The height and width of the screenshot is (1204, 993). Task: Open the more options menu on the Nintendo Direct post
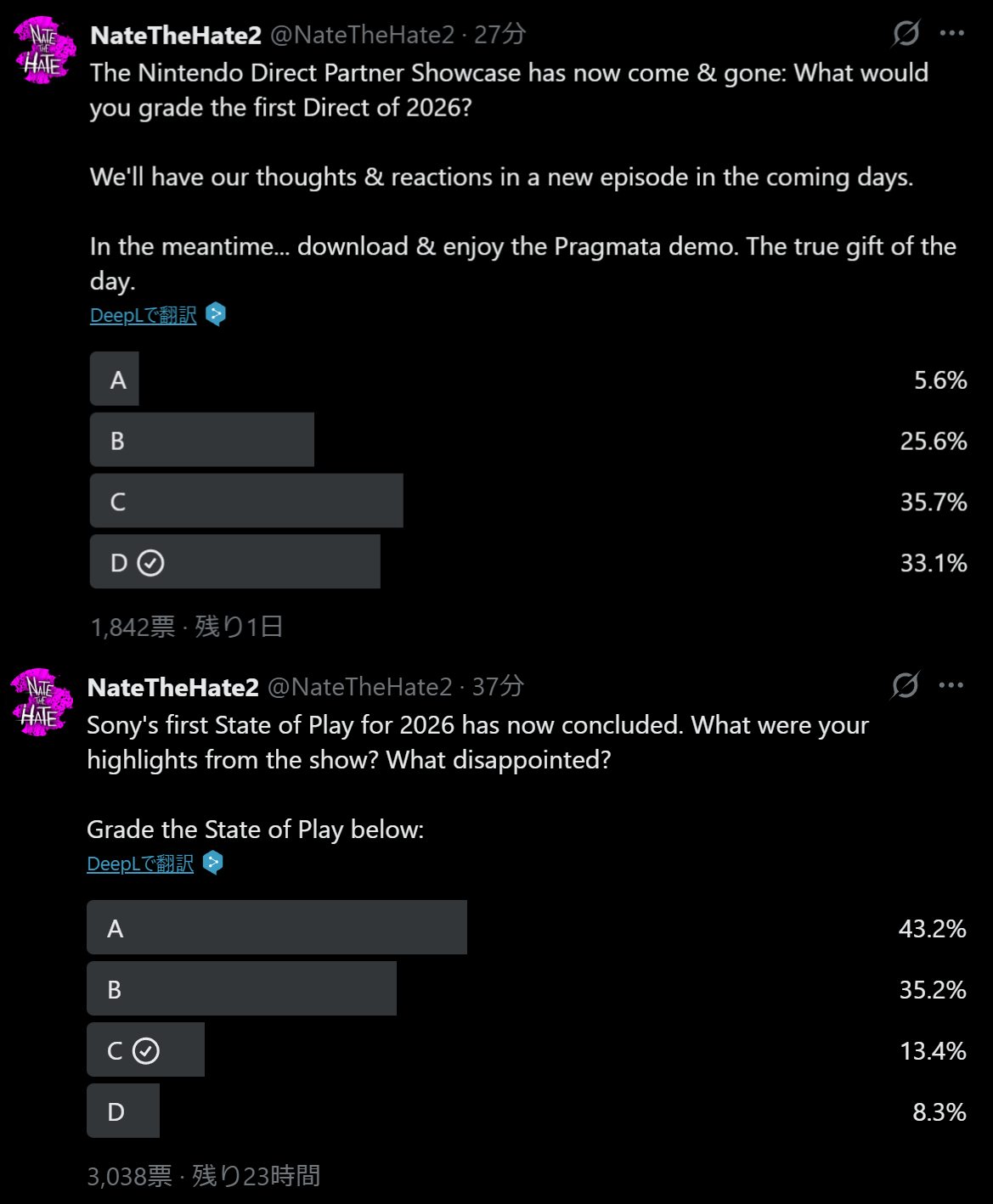tap(952, 34)
